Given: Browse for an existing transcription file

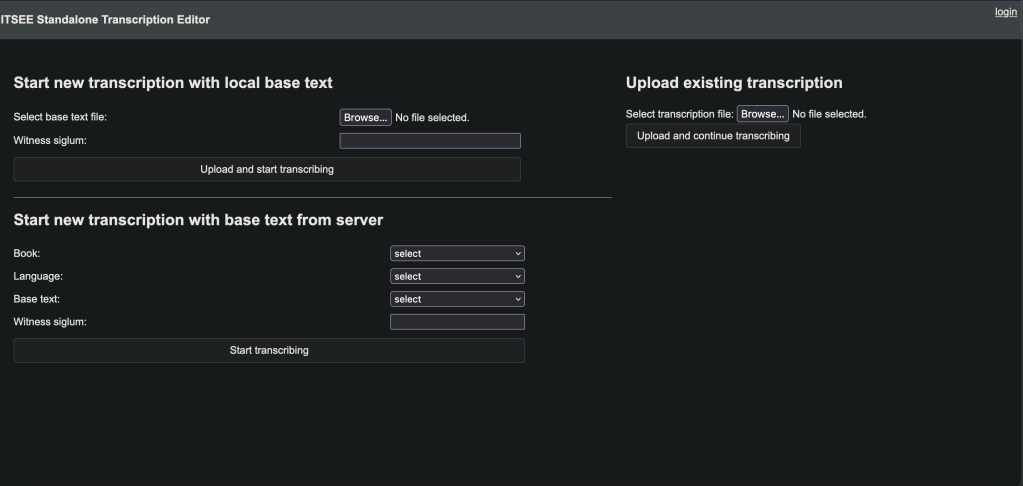Looking at the screenshot, I should coord(762,114).
